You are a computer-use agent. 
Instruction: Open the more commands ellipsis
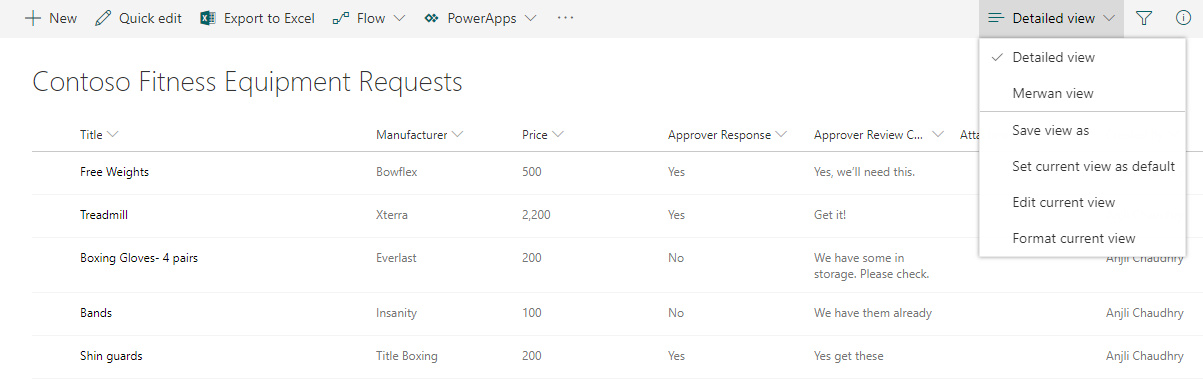click(x=566, y=18)
